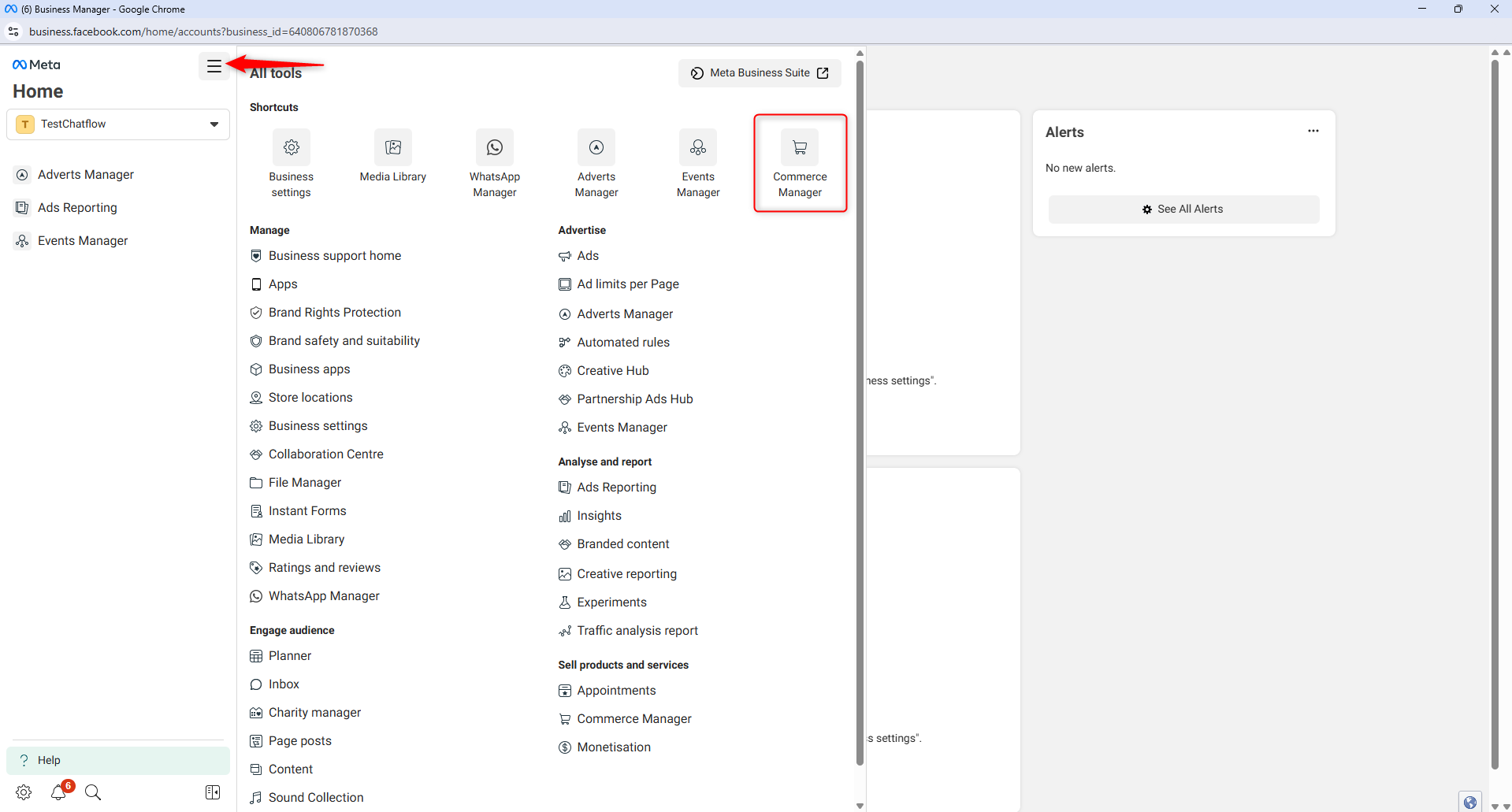Open Brand Rights Protection

point(325,313)
